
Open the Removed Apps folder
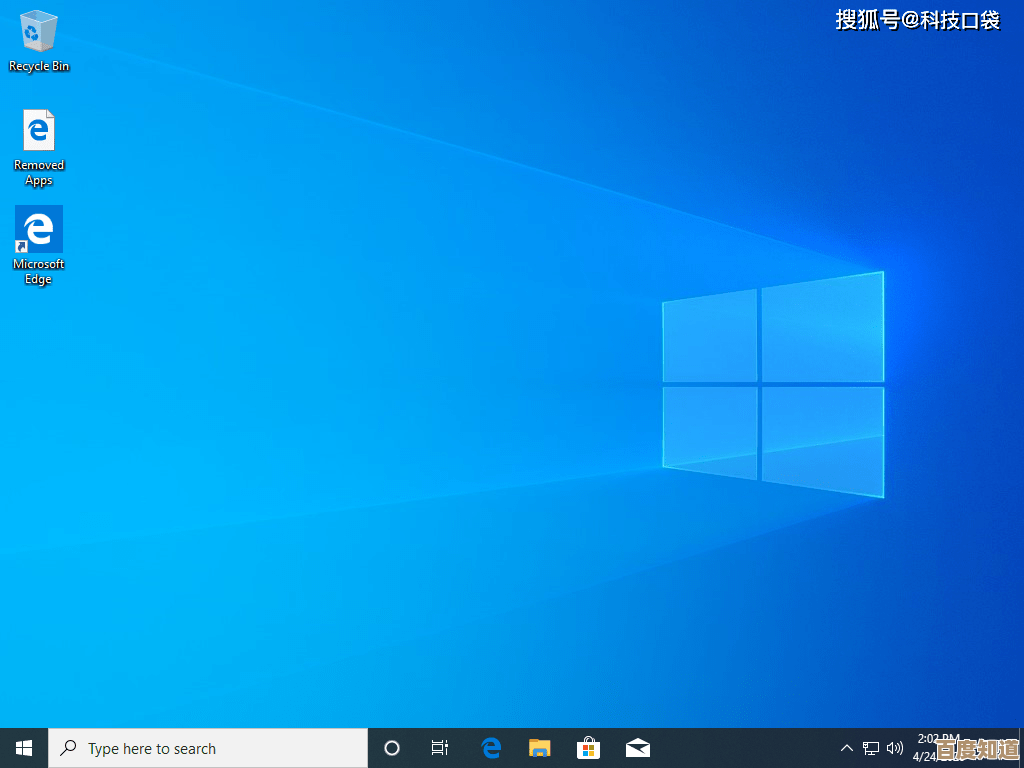(38, 131)
